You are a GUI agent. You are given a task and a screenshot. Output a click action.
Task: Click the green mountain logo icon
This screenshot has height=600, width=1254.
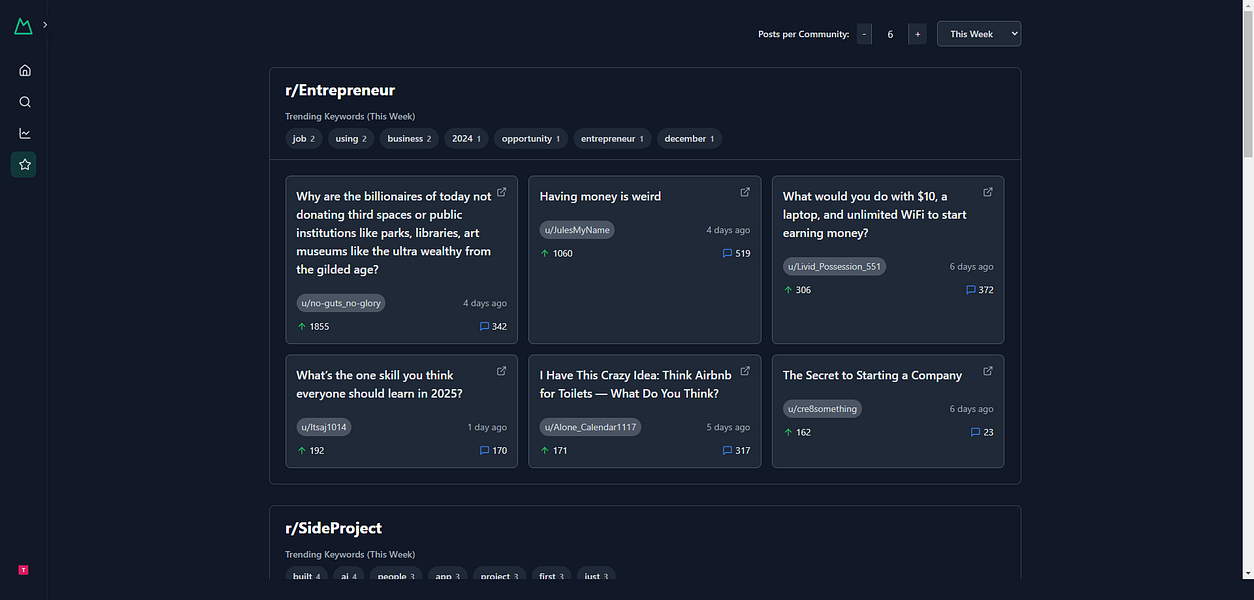tap(23, 26)
